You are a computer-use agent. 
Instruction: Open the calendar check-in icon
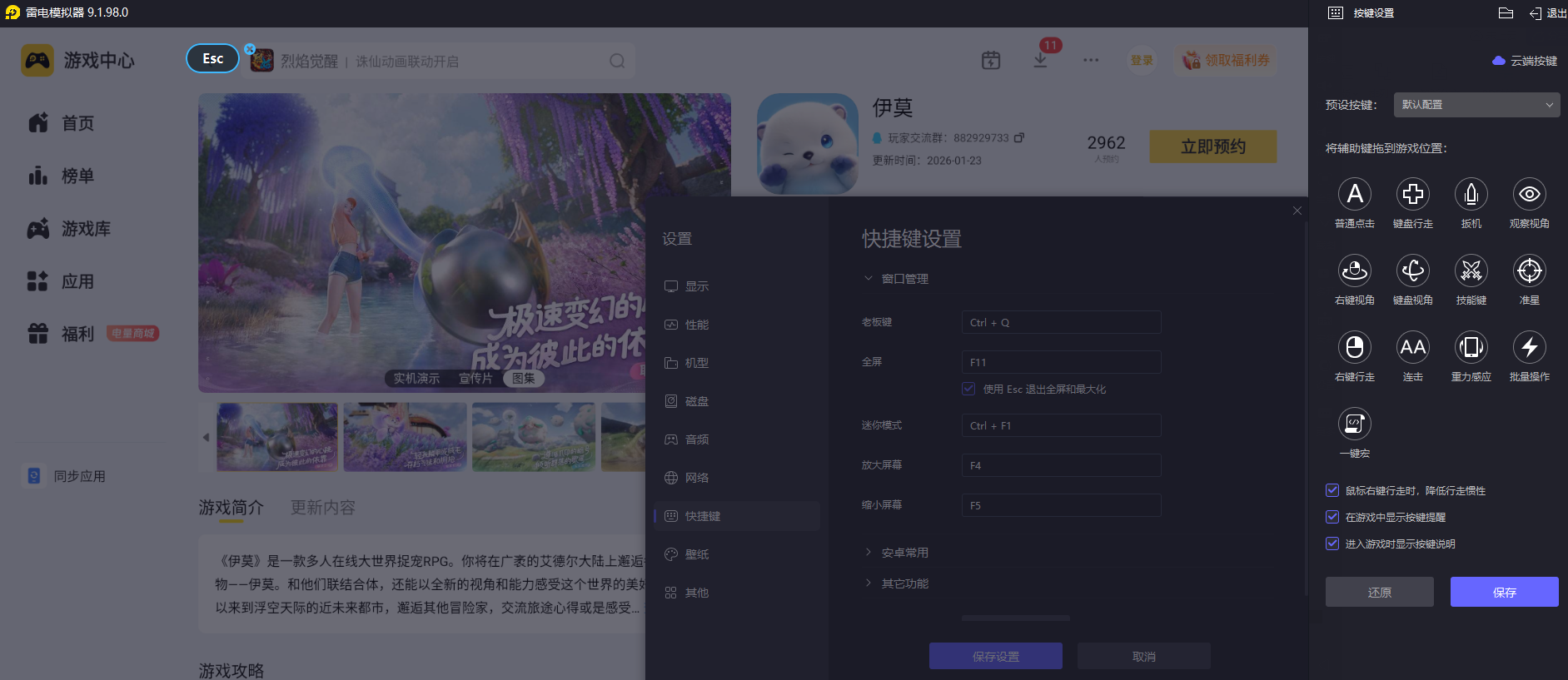991,60
